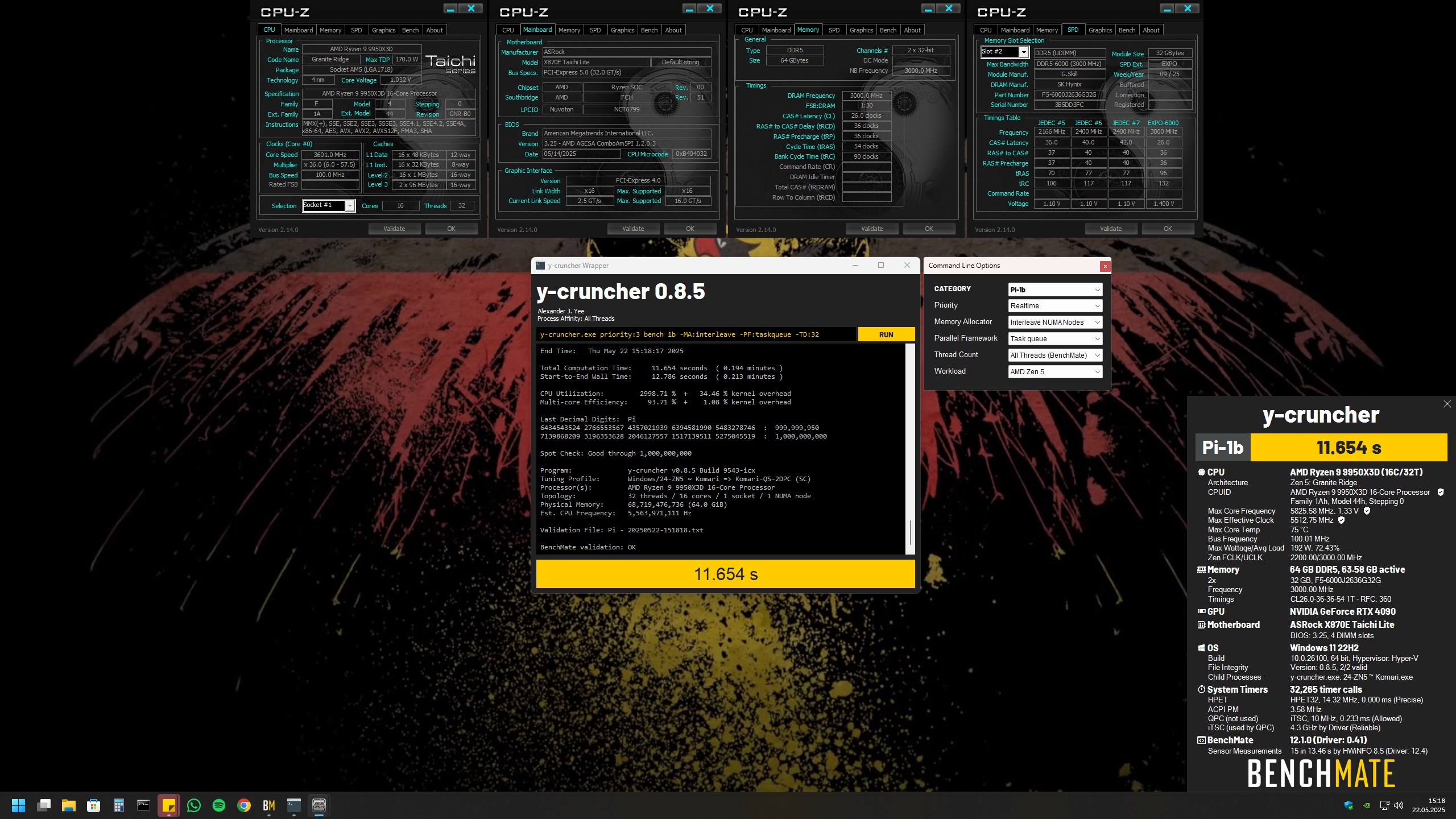The width and height of the screenshot is (1456, 819).
Task: Open Command Prompt icon on taskbar
Action: click(x=144, y=805)
